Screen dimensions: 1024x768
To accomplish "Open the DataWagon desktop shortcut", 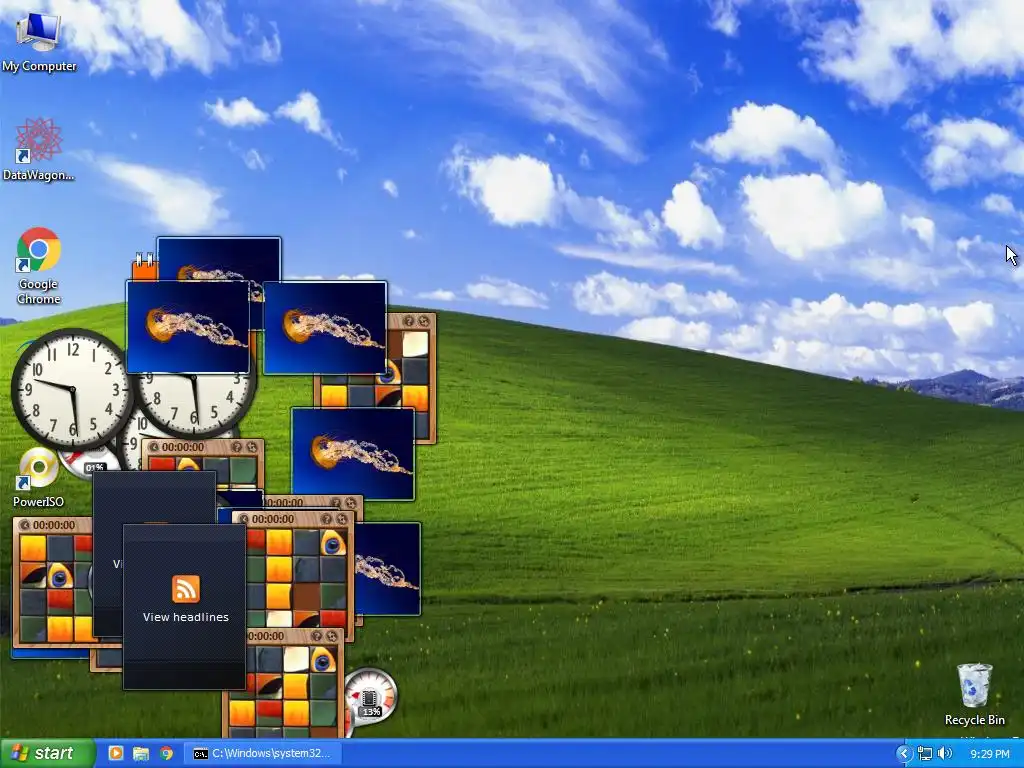I will coord(39,149).
